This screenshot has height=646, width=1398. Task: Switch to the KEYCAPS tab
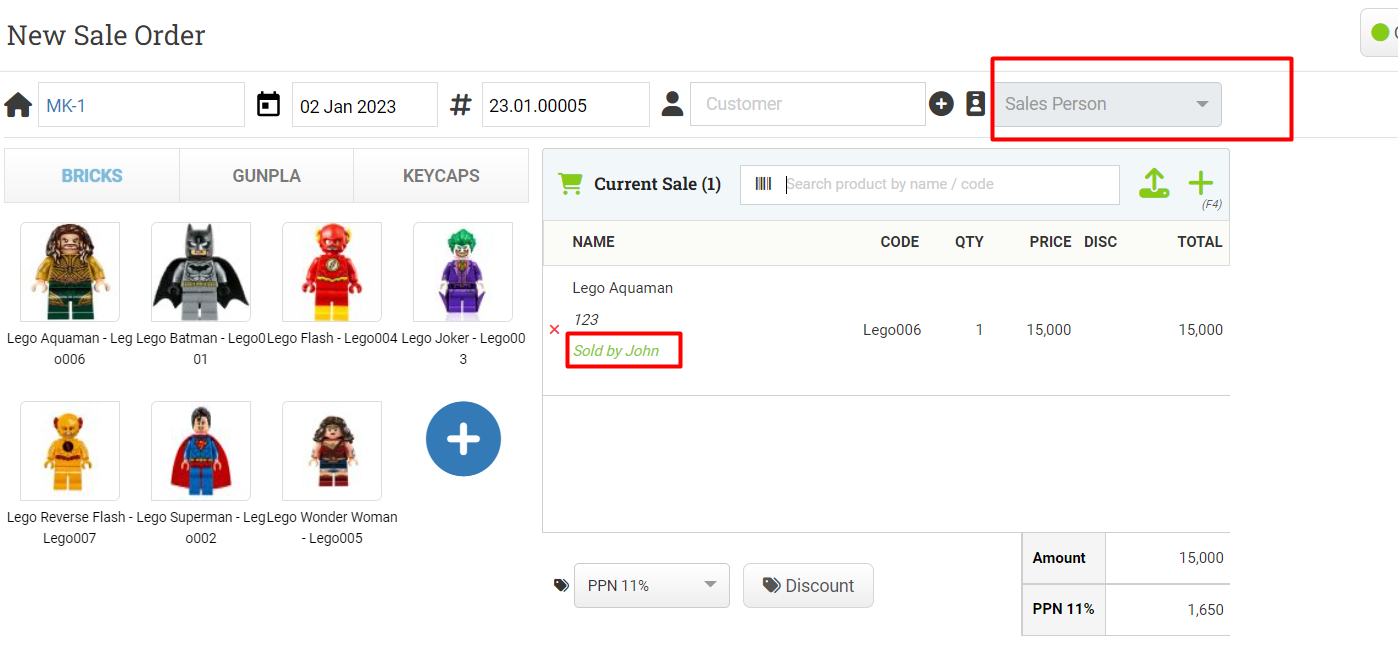tap(441, 176)
